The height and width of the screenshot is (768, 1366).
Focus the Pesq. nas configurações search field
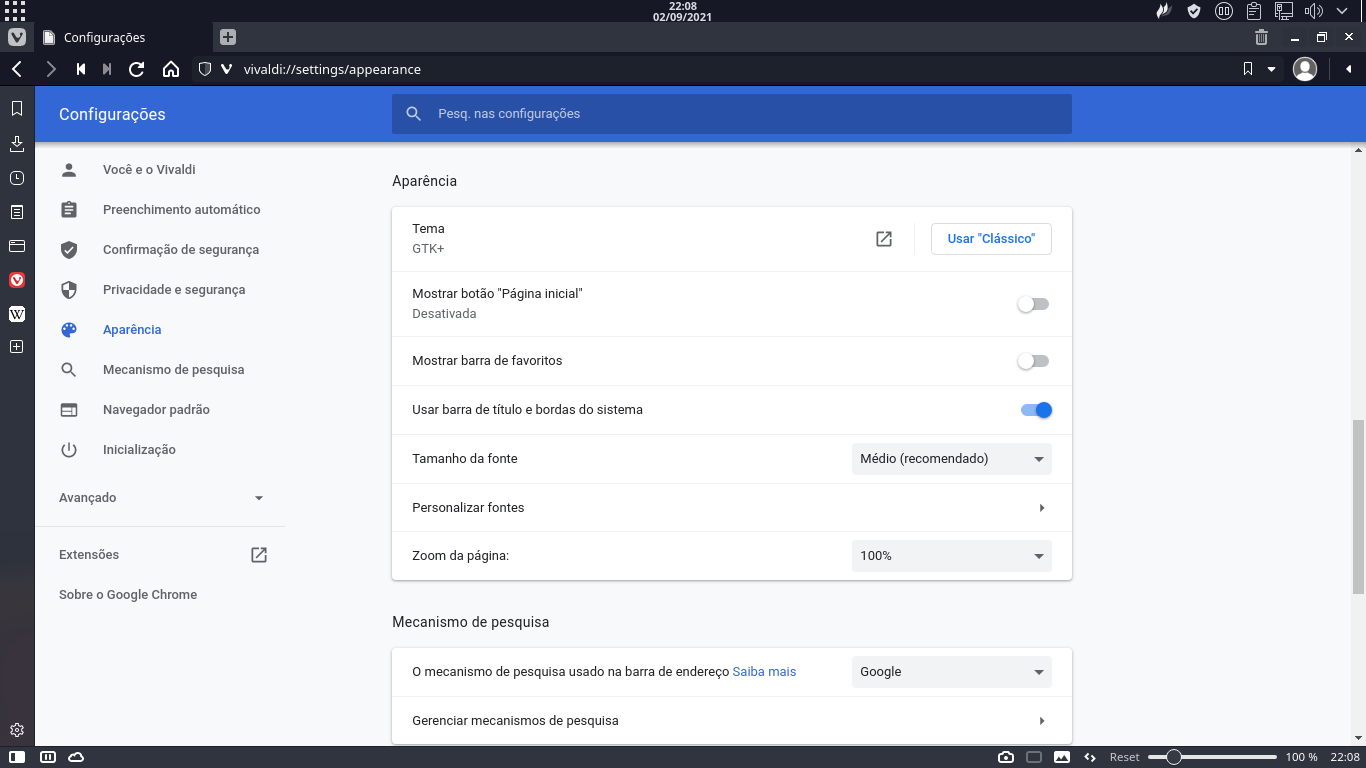click(732, 114)
